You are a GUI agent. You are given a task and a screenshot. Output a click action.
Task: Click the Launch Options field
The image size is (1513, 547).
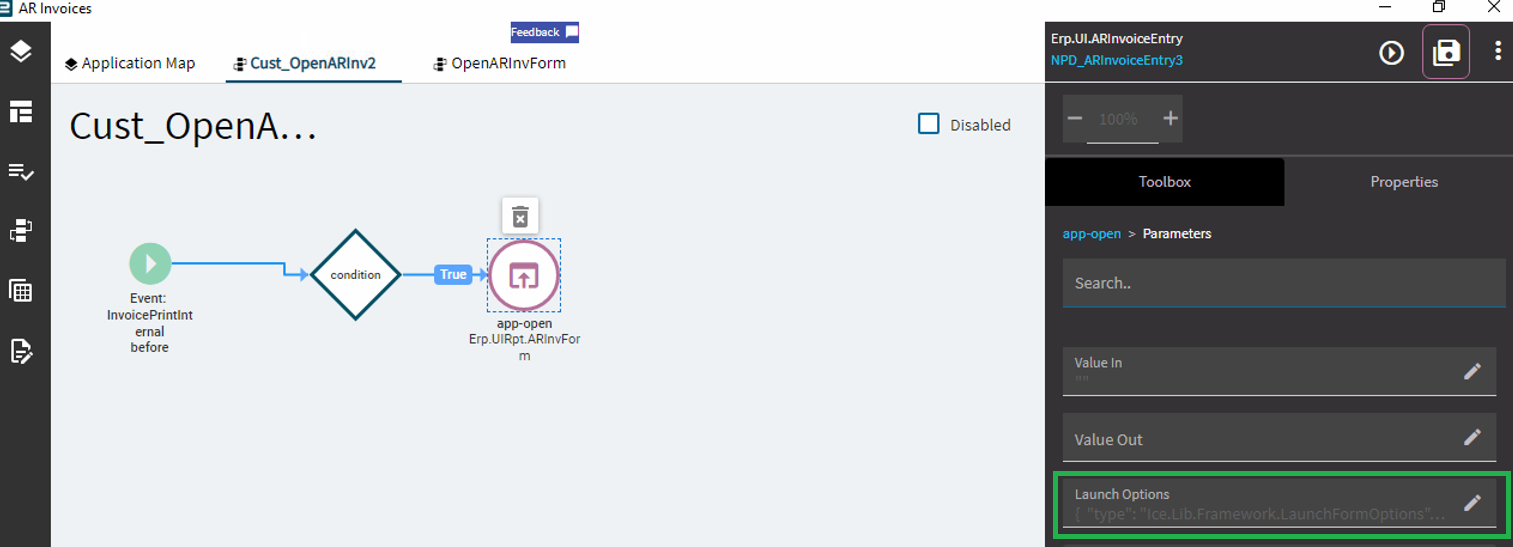tap(1279, 503)
